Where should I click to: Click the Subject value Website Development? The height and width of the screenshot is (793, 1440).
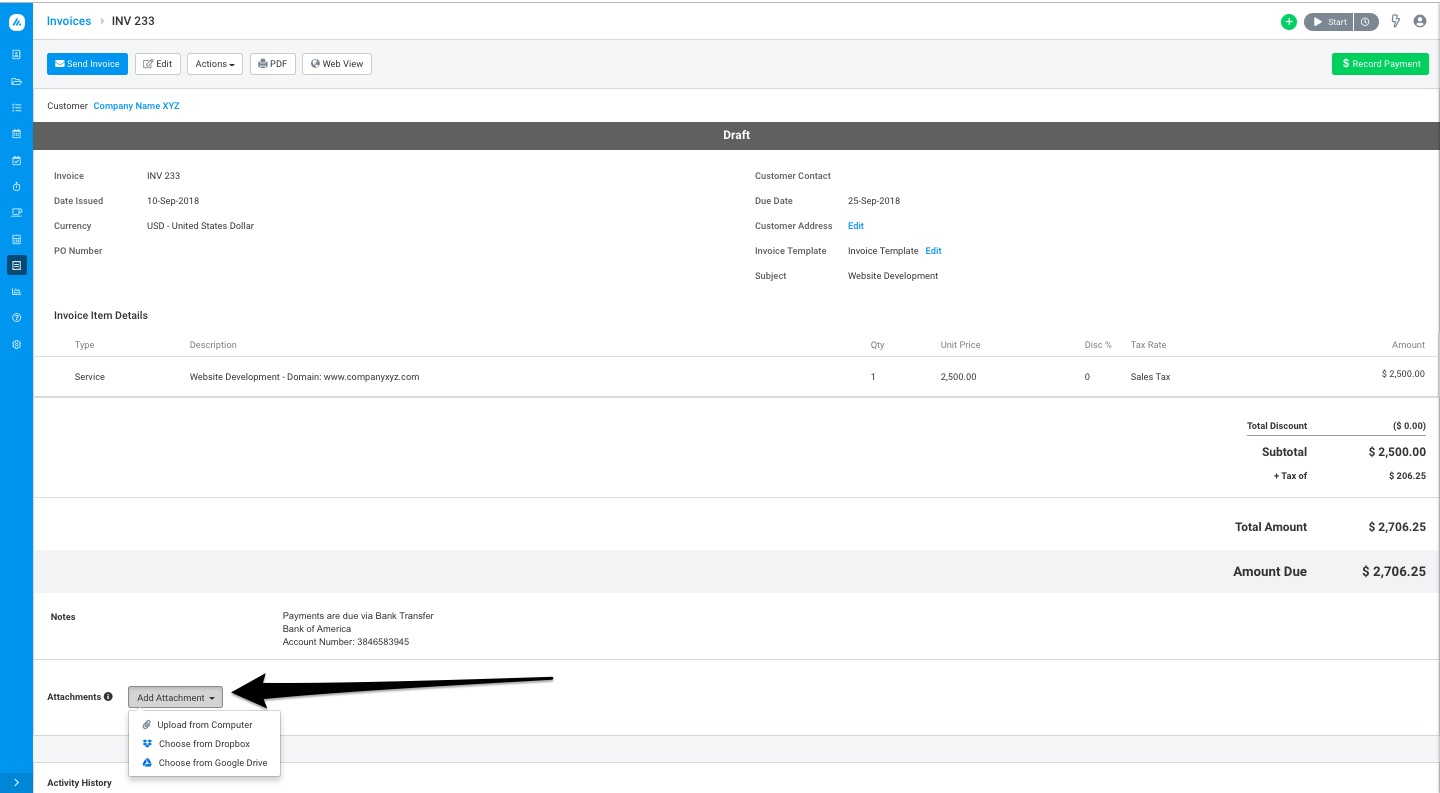click(893, 276)
